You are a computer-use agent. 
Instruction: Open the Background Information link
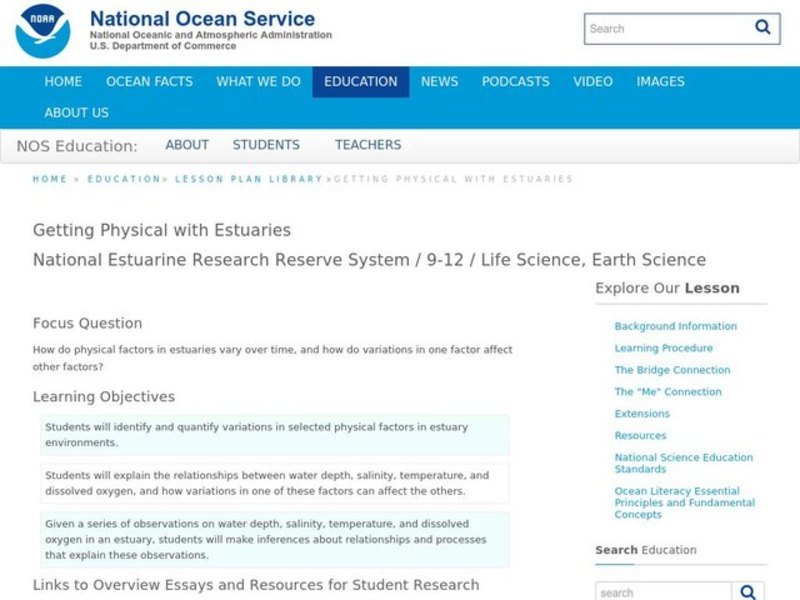click(676, 326)
